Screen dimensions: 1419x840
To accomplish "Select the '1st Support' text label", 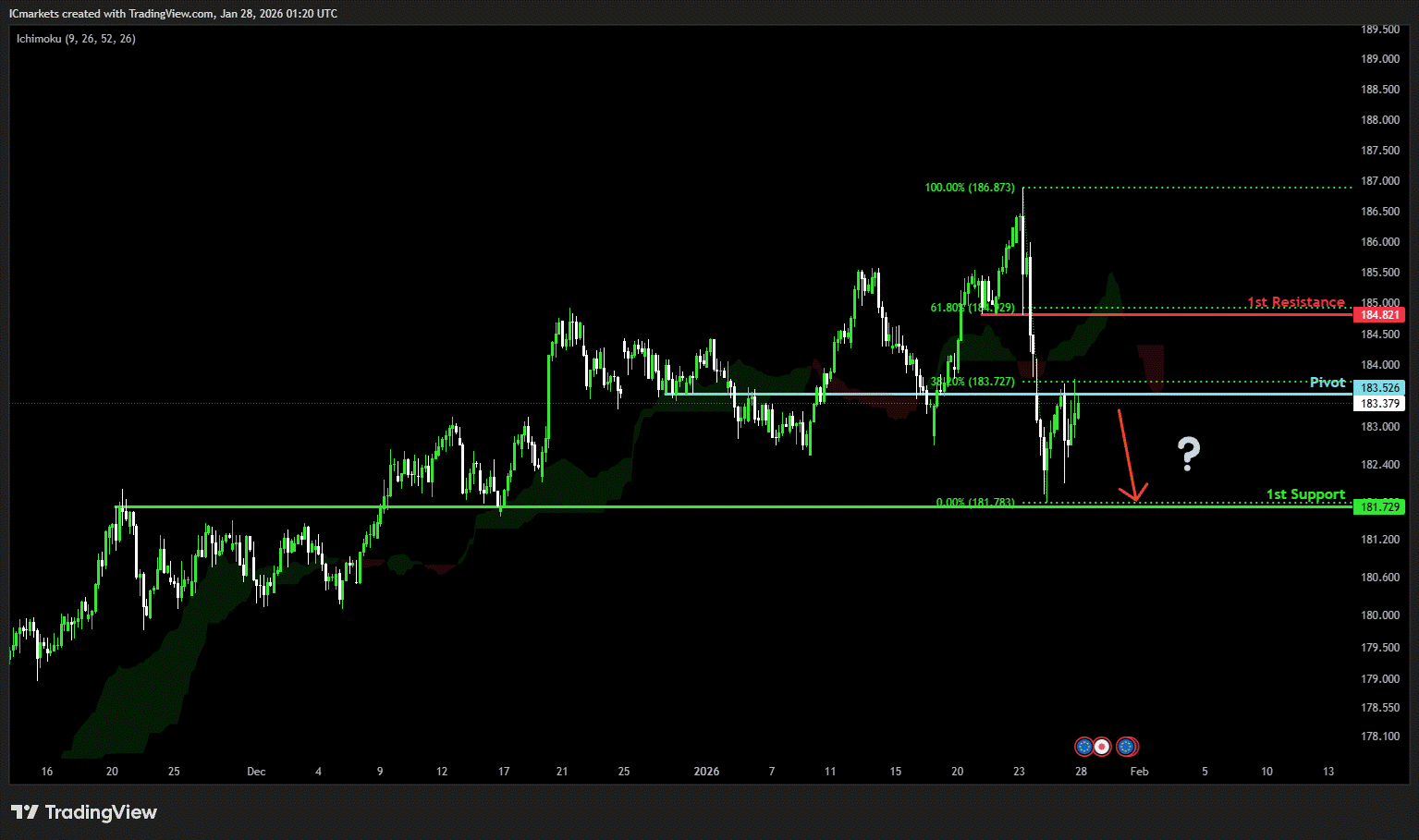I will click(x=1305, y=494).
